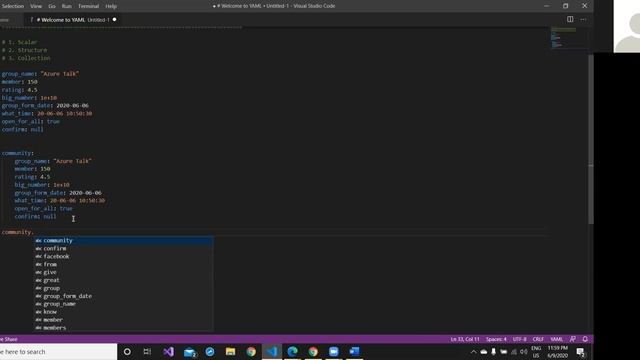The width and height of the screenshot is (640, 360).
Task: Click the editor vertical scrollbar
Action: tap(591, 139)
